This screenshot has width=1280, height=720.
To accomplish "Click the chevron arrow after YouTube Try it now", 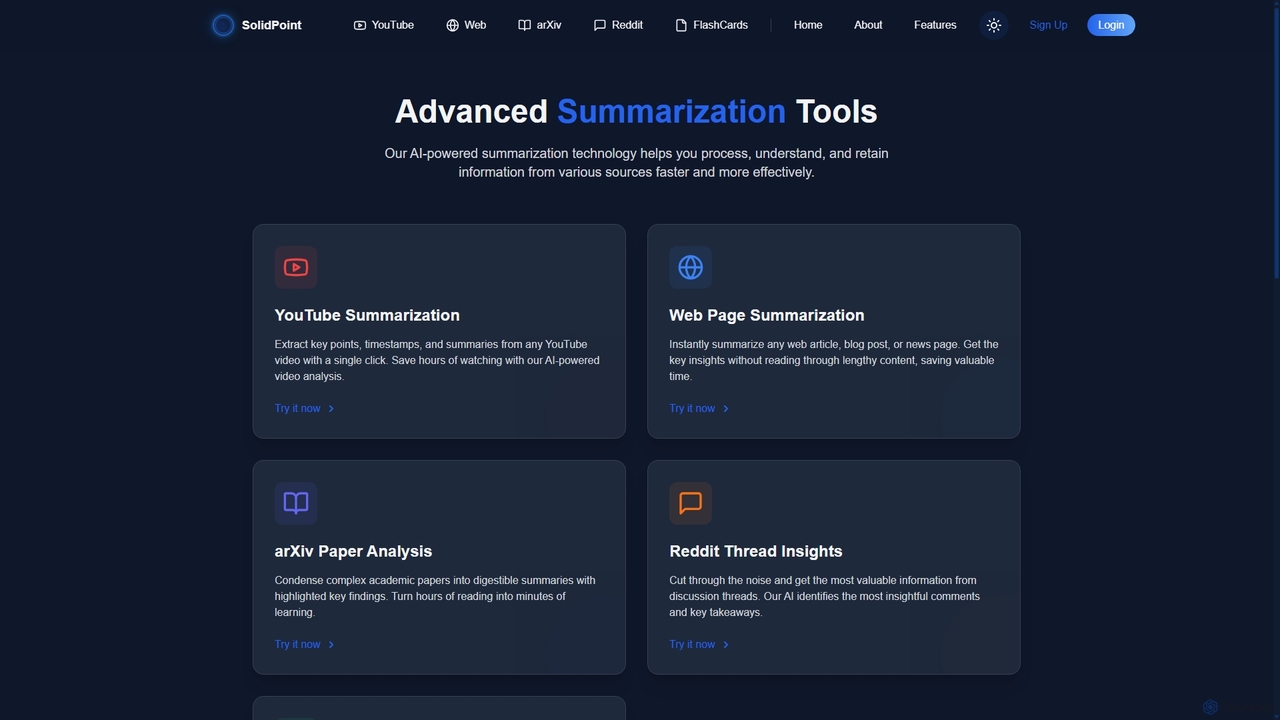I will pyautogui.click(x=331, y=408).
